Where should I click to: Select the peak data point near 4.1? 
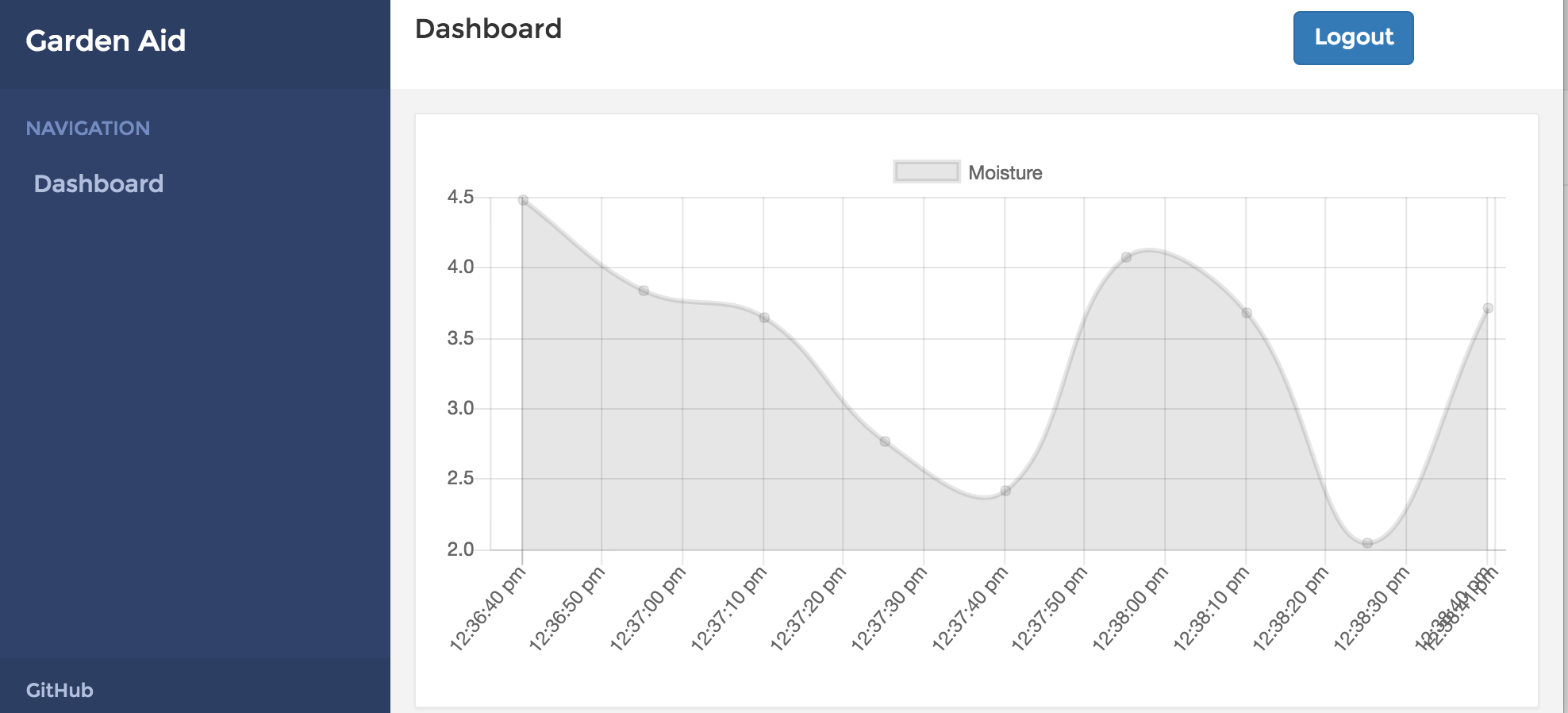tap(1126, 257)
